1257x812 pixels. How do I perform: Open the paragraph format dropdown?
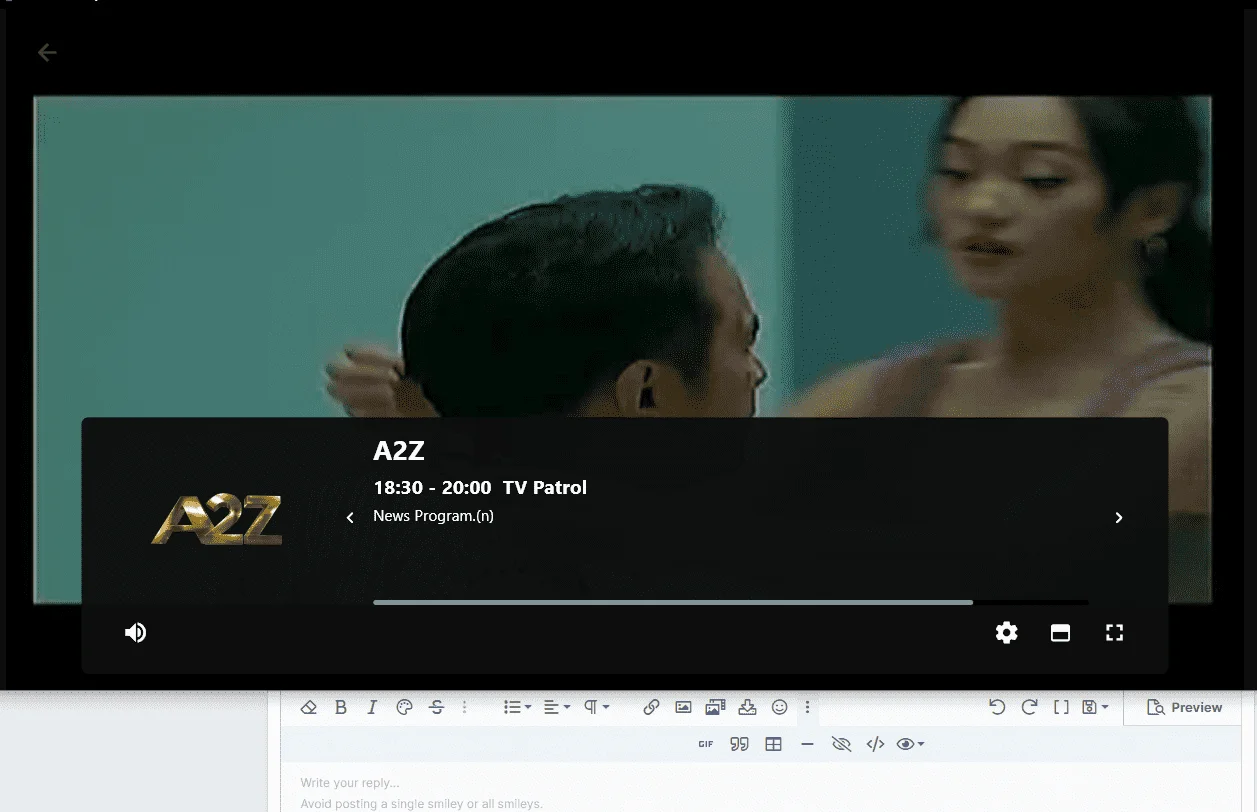point(597,707)
